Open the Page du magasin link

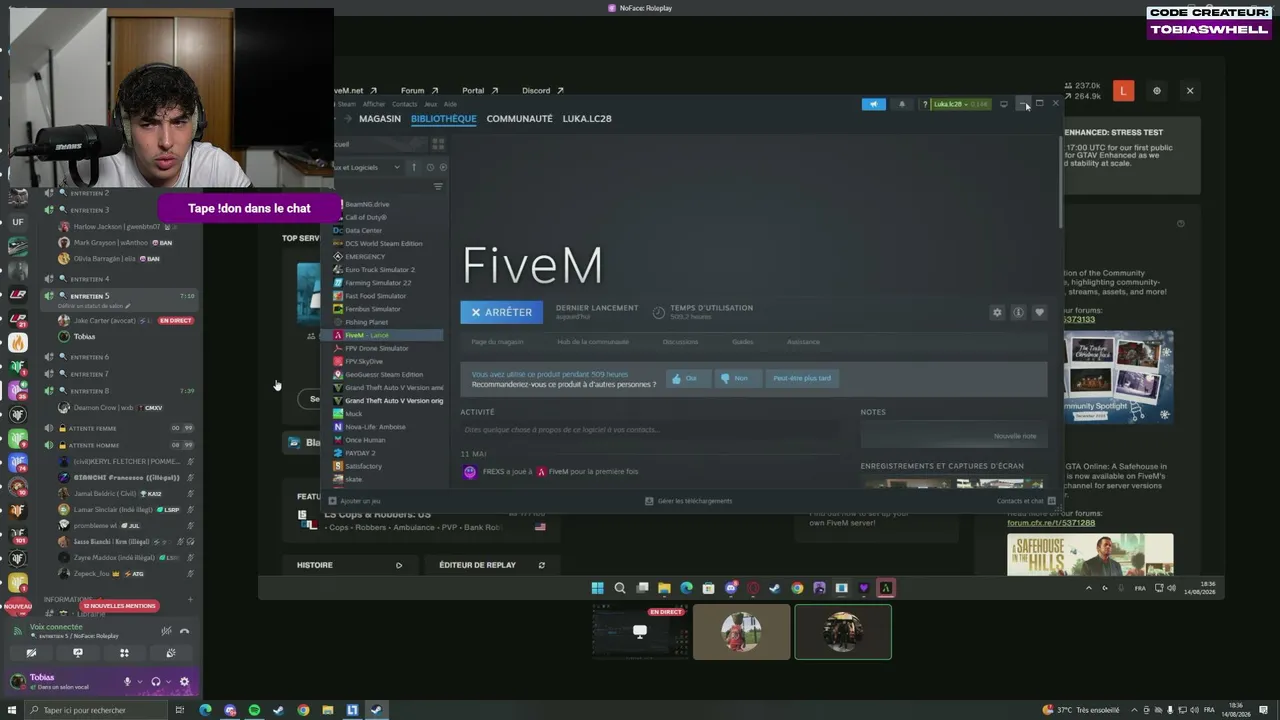point(497,342)
